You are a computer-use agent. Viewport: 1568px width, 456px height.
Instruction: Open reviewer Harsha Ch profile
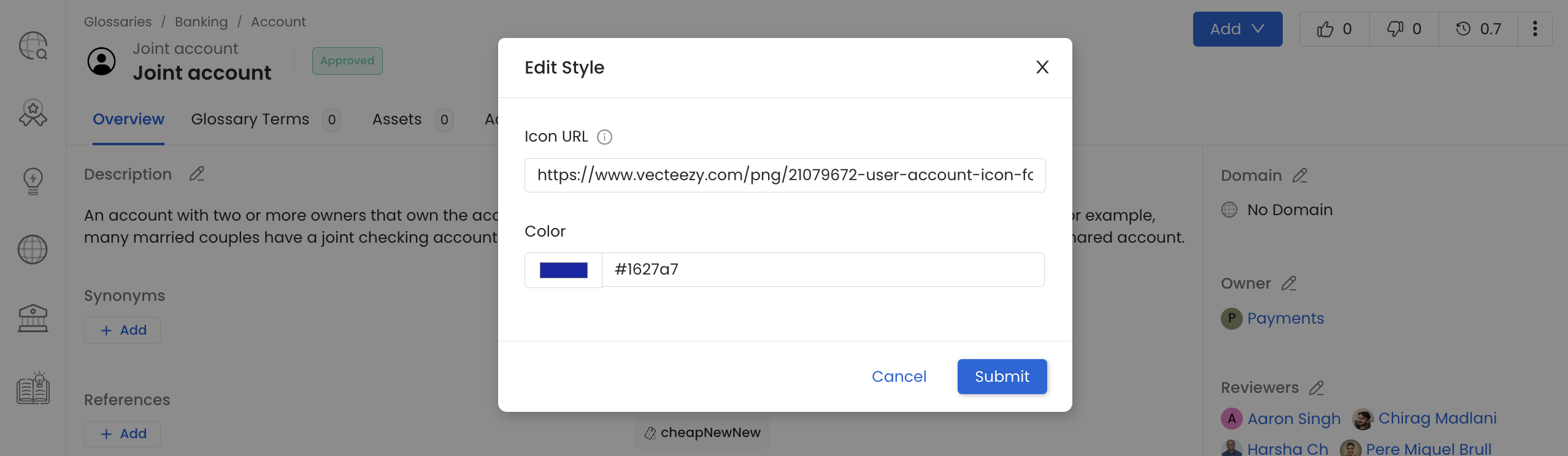tap(1288, 449)
